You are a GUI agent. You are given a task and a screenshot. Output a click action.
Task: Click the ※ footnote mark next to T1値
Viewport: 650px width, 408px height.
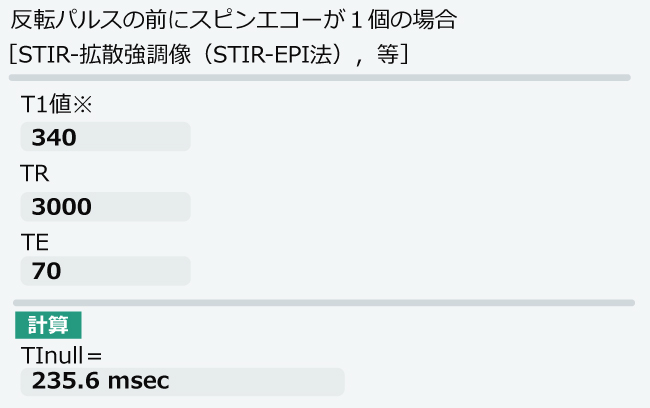click(82, 104)
